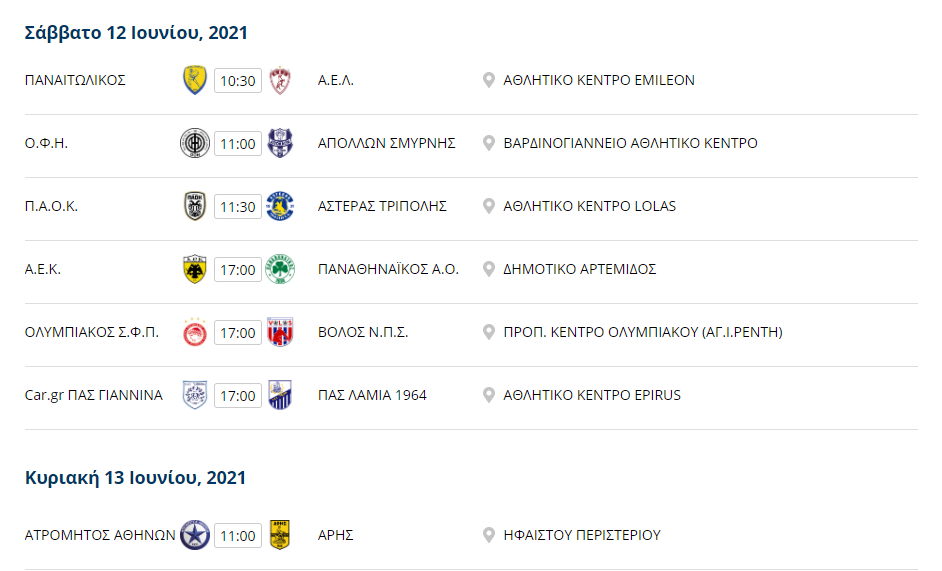Click the PAOK black shield logo
This screenshot has height=571, width=942.
pyautogui.click(x=195, y=206)
